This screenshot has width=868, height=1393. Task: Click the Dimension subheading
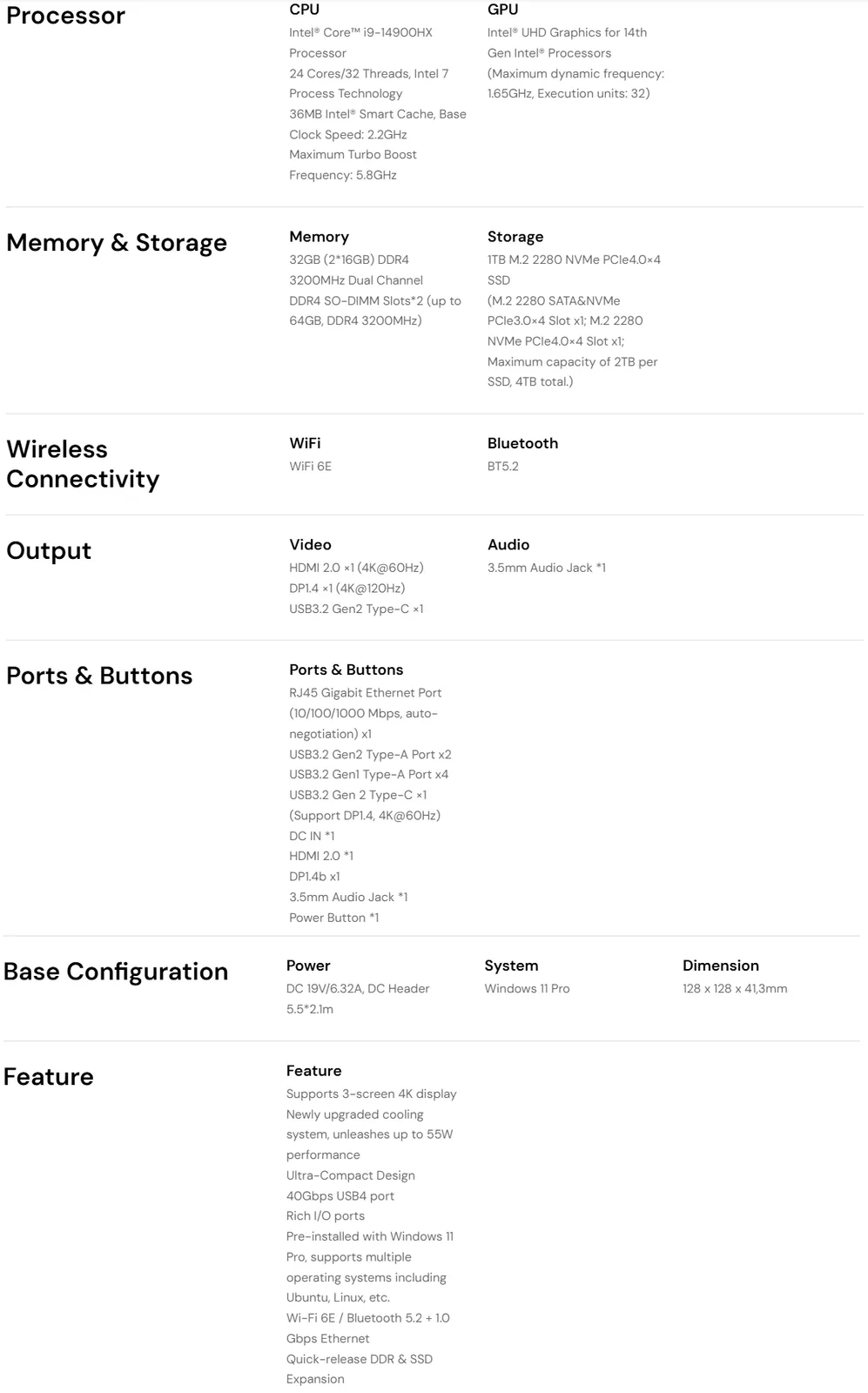point(721,966)
